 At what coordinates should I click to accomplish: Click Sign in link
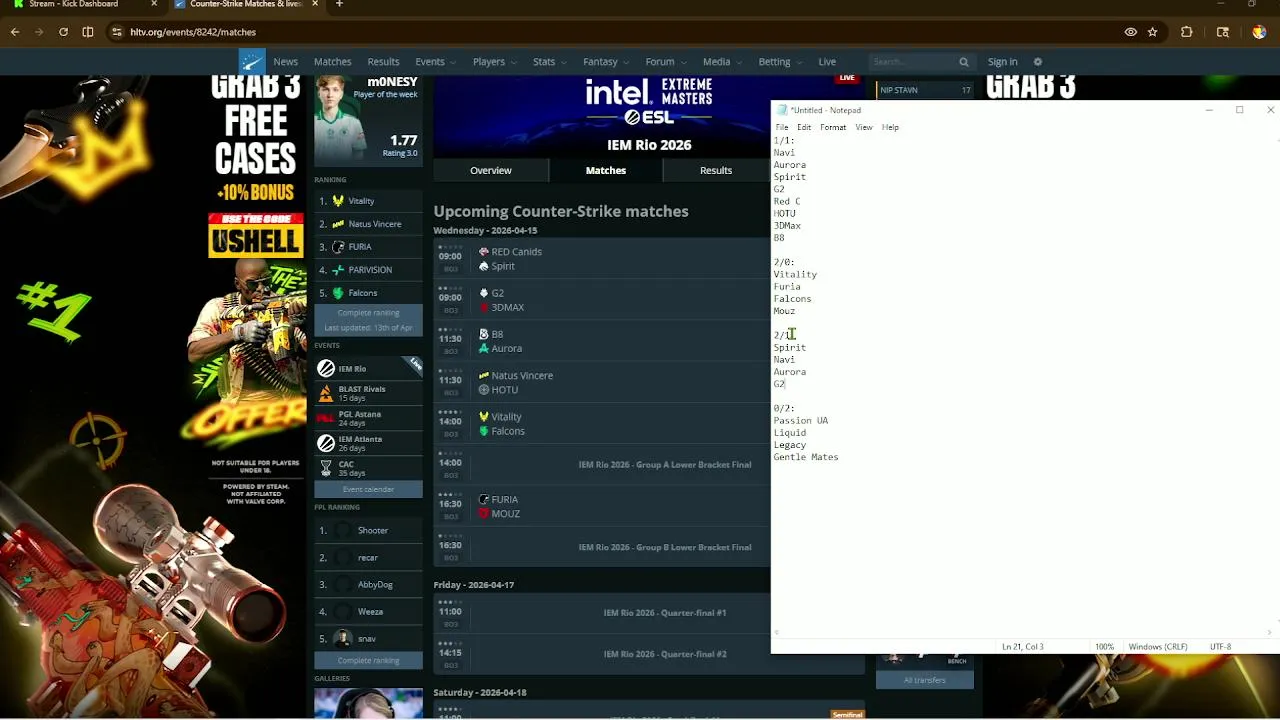(1002, 62)
